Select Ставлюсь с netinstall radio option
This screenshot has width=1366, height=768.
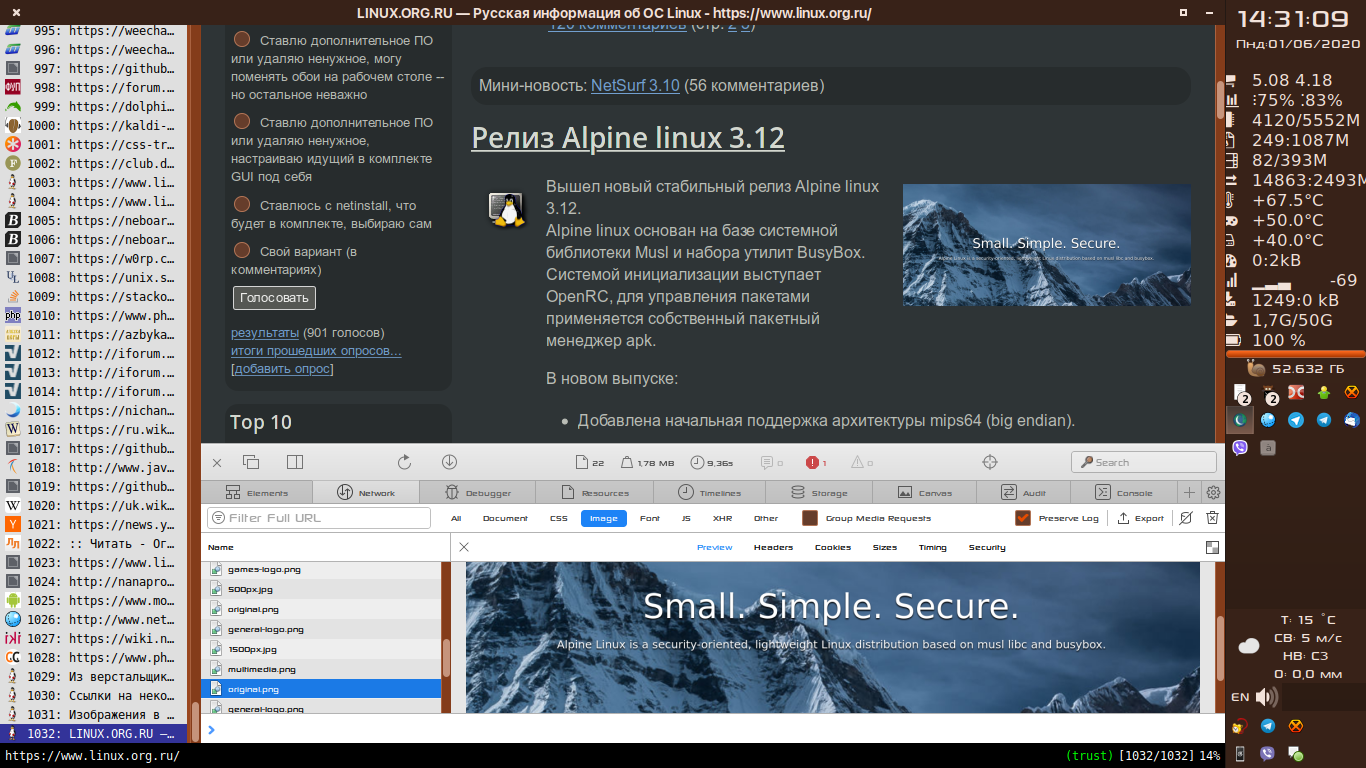coord(242,204)
